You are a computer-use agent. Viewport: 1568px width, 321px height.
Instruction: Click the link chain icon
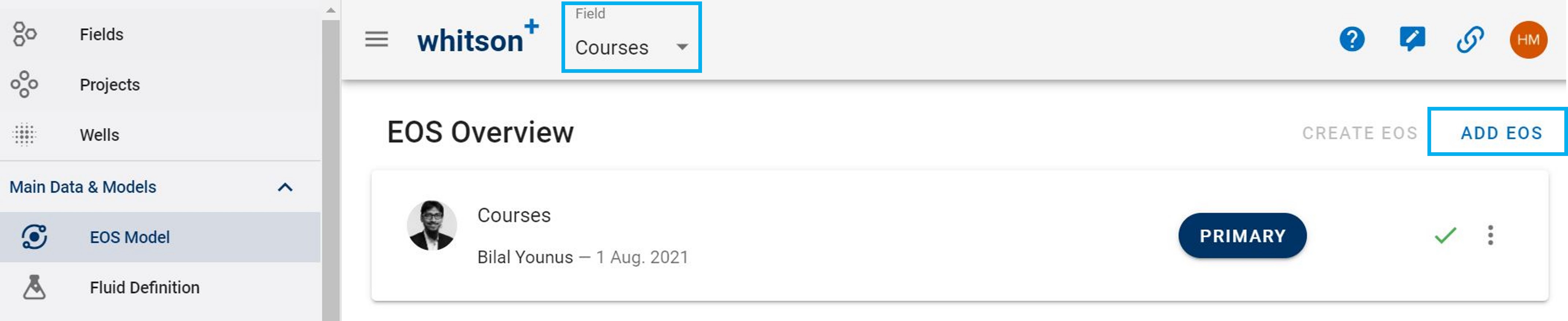coord(1470,40)
